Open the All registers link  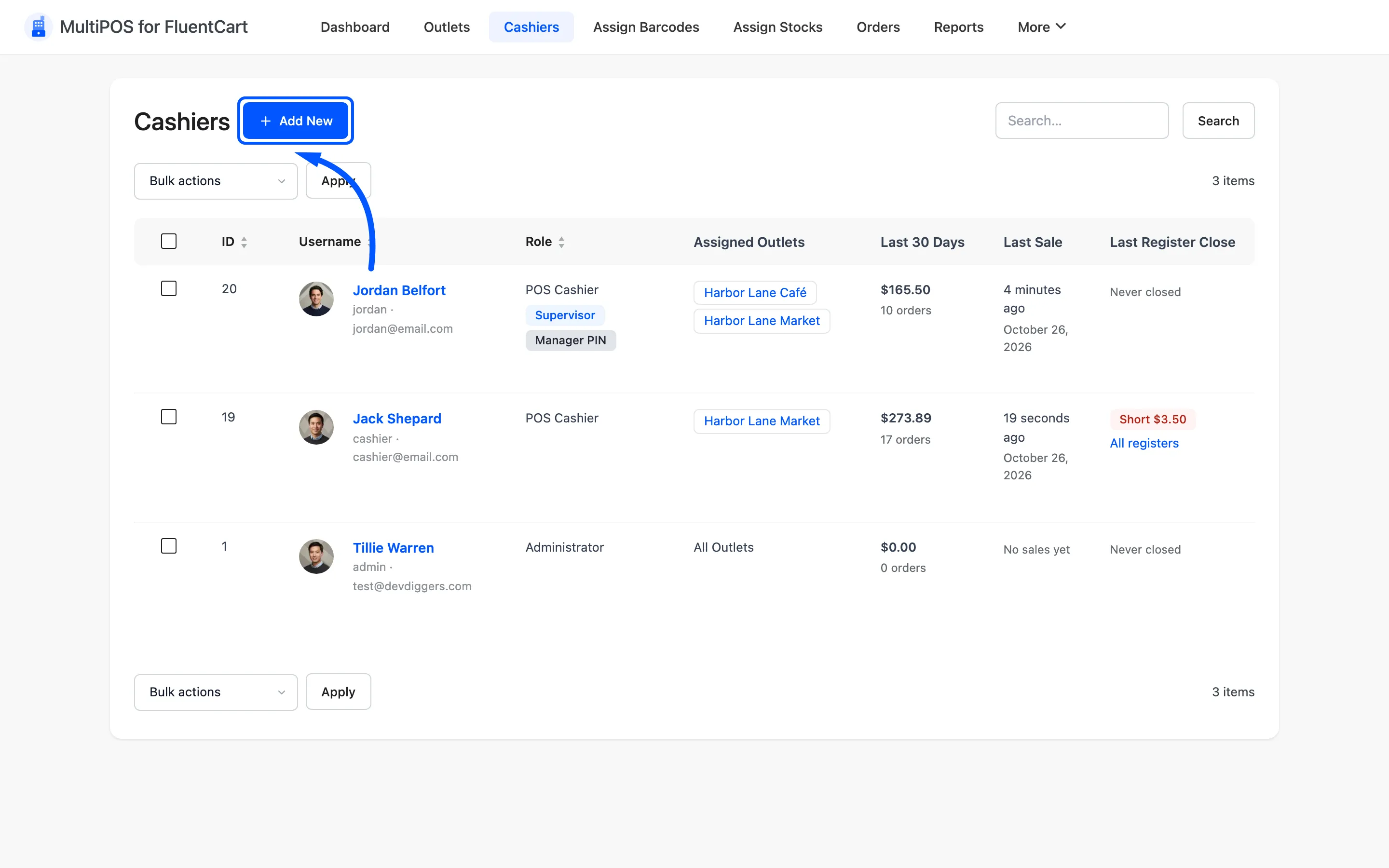pyautogui.click(x=1144, y=443)
